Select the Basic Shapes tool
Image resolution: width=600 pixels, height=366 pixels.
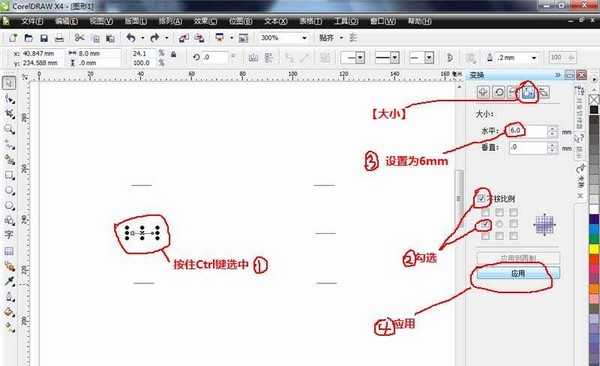[9, 220]
